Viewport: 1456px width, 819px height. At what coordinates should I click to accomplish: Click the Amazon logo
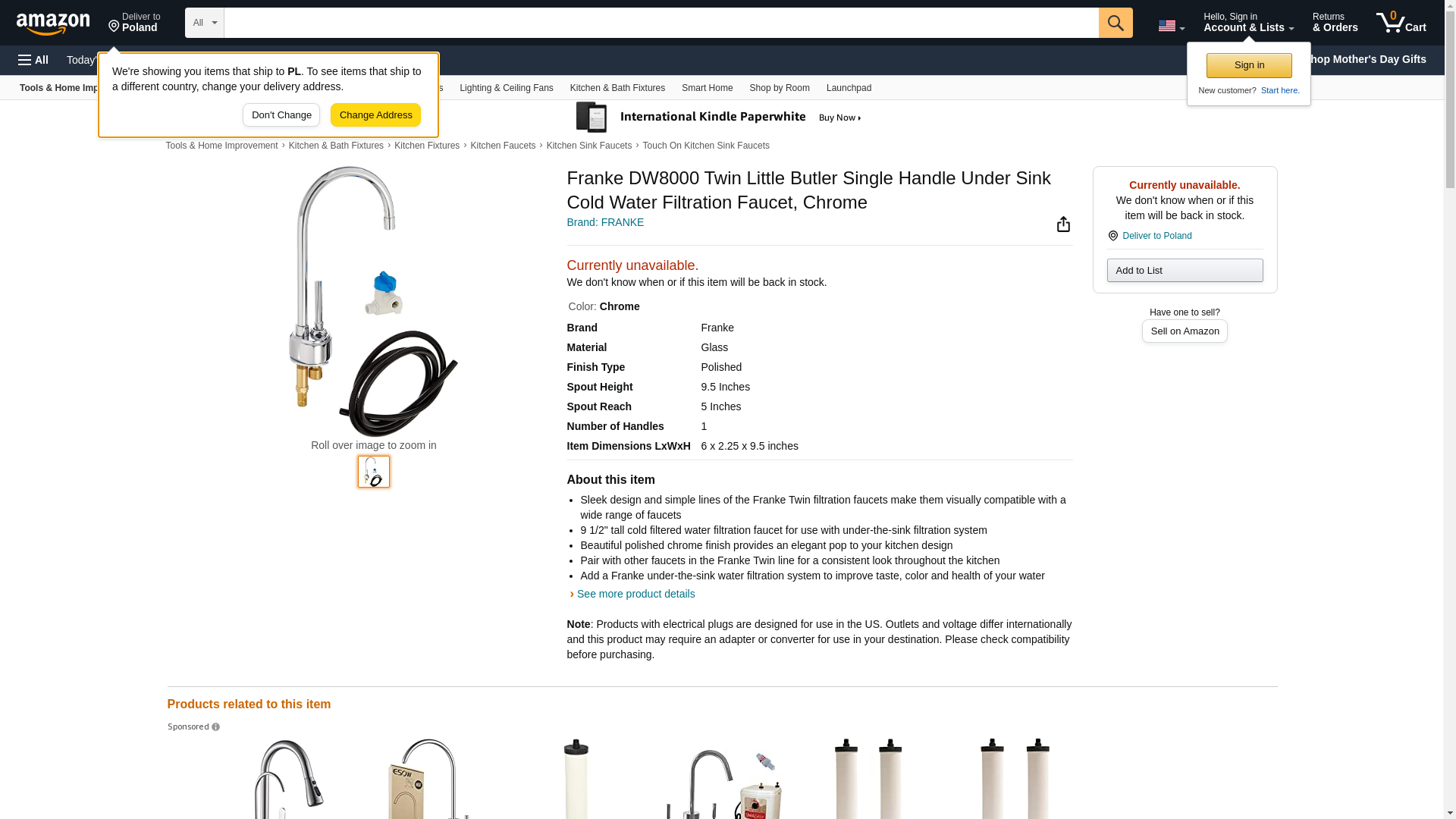pyautogui.click(x=53, y=24)
